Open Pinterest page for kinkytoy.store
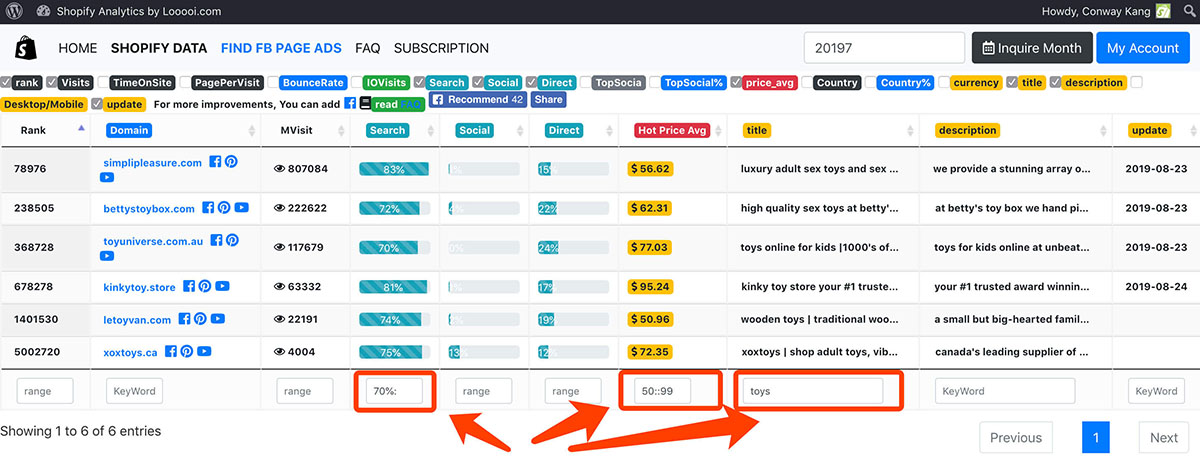Viewport: 1200px width, 459px height. (x=204, y=287)
